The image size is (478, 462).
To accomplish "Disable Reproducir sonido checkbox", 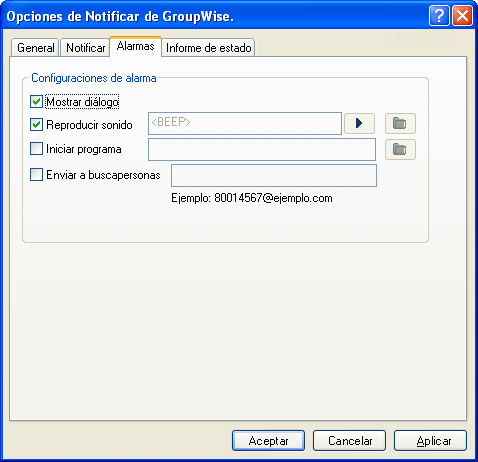I will [36, 125].
